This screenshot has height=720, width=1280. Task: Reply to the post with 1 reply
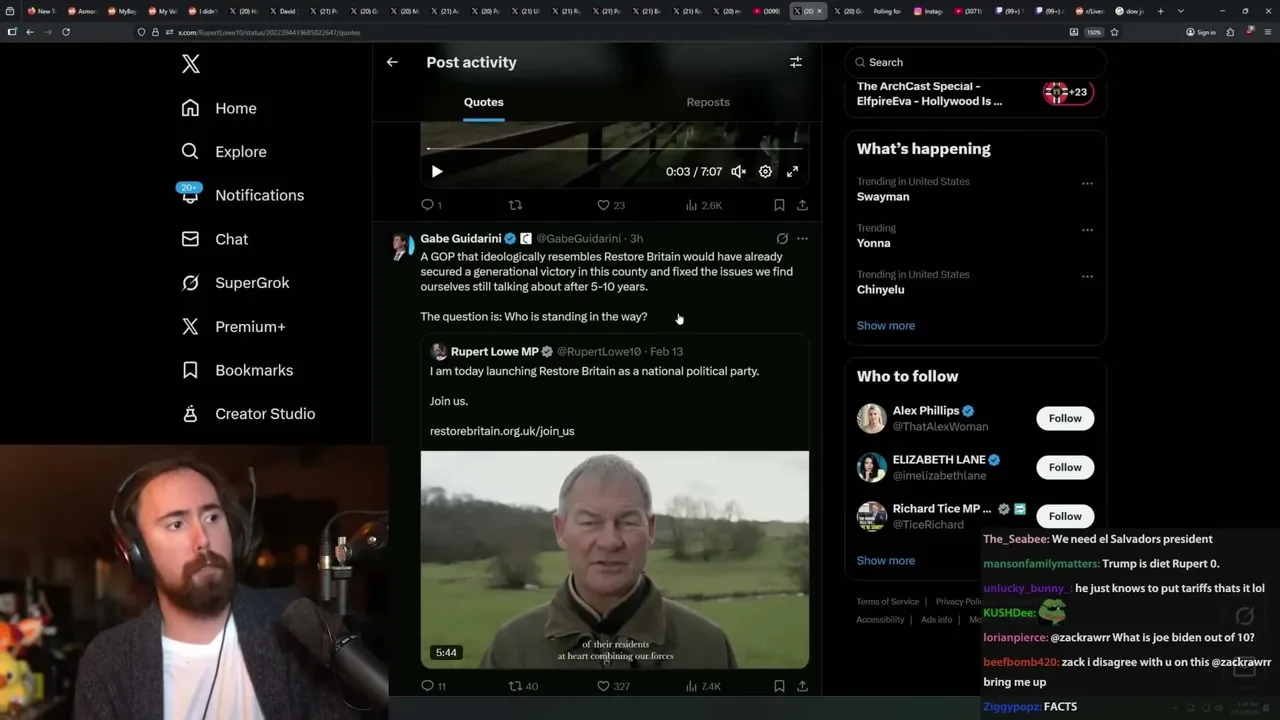431,205
